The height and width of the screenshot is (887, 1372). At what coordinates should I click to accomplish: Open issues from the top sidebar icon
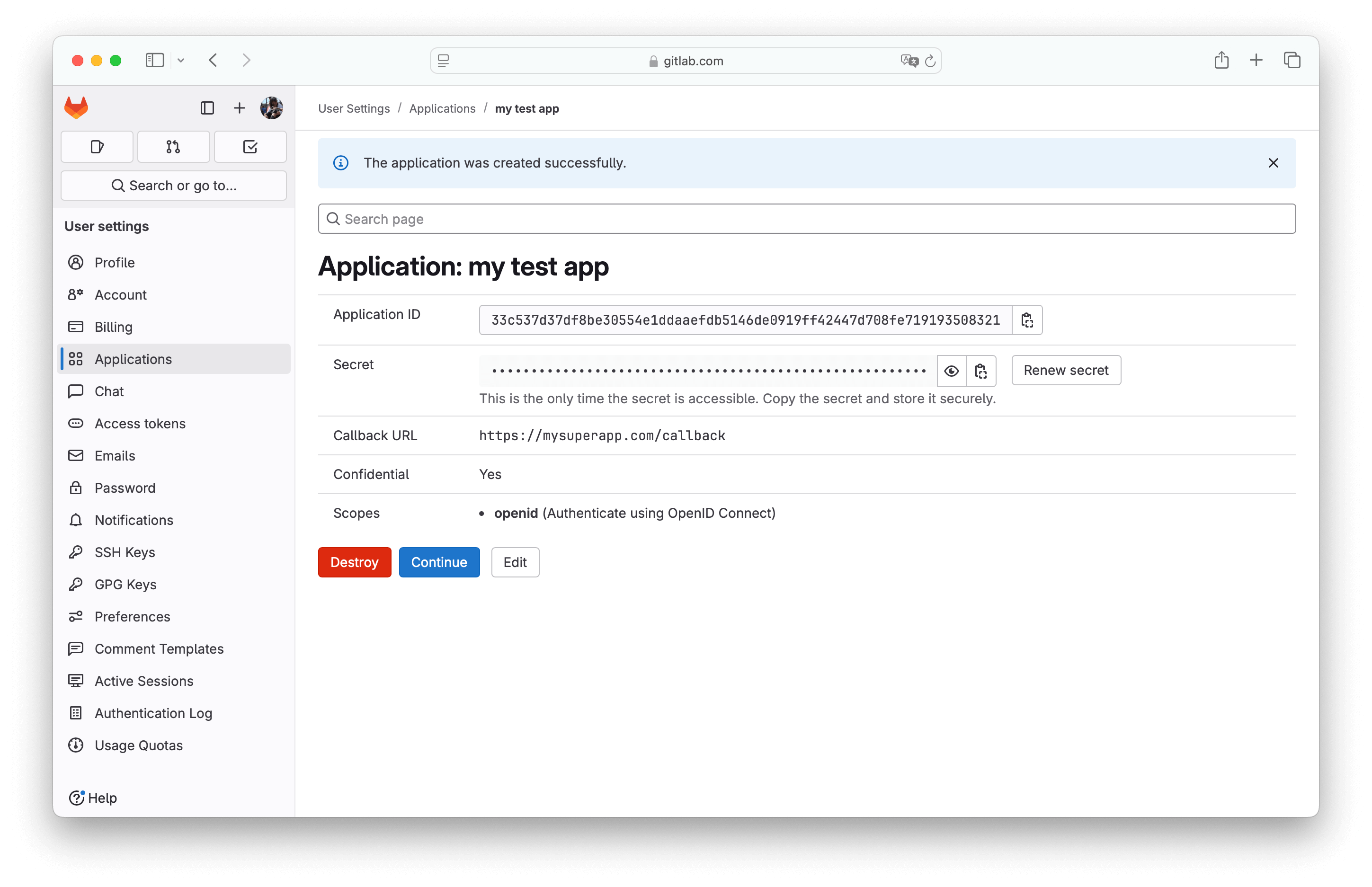pyautogui.click(x=97, y=147)
